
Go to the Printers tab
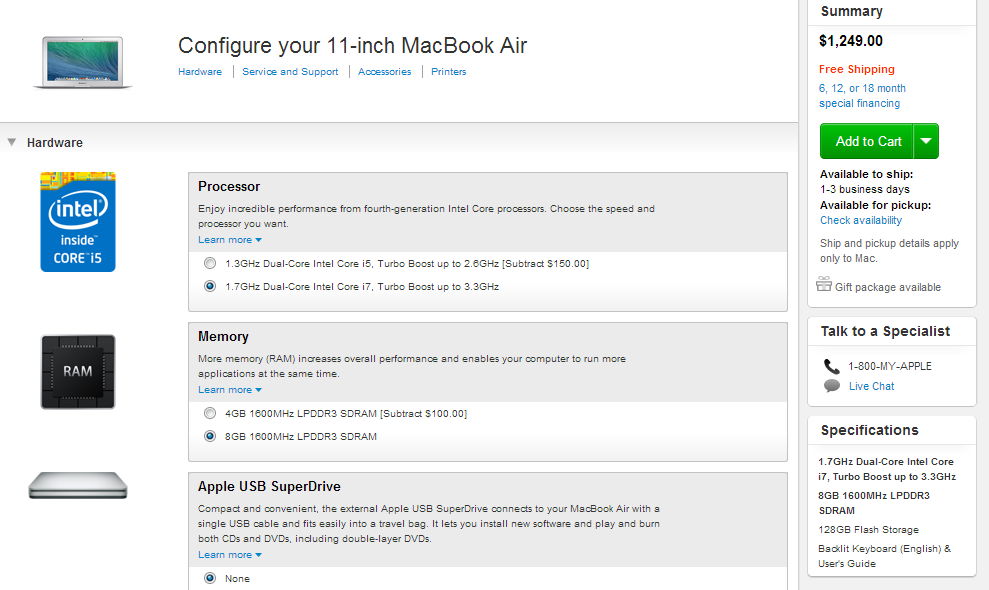[448, 72]
